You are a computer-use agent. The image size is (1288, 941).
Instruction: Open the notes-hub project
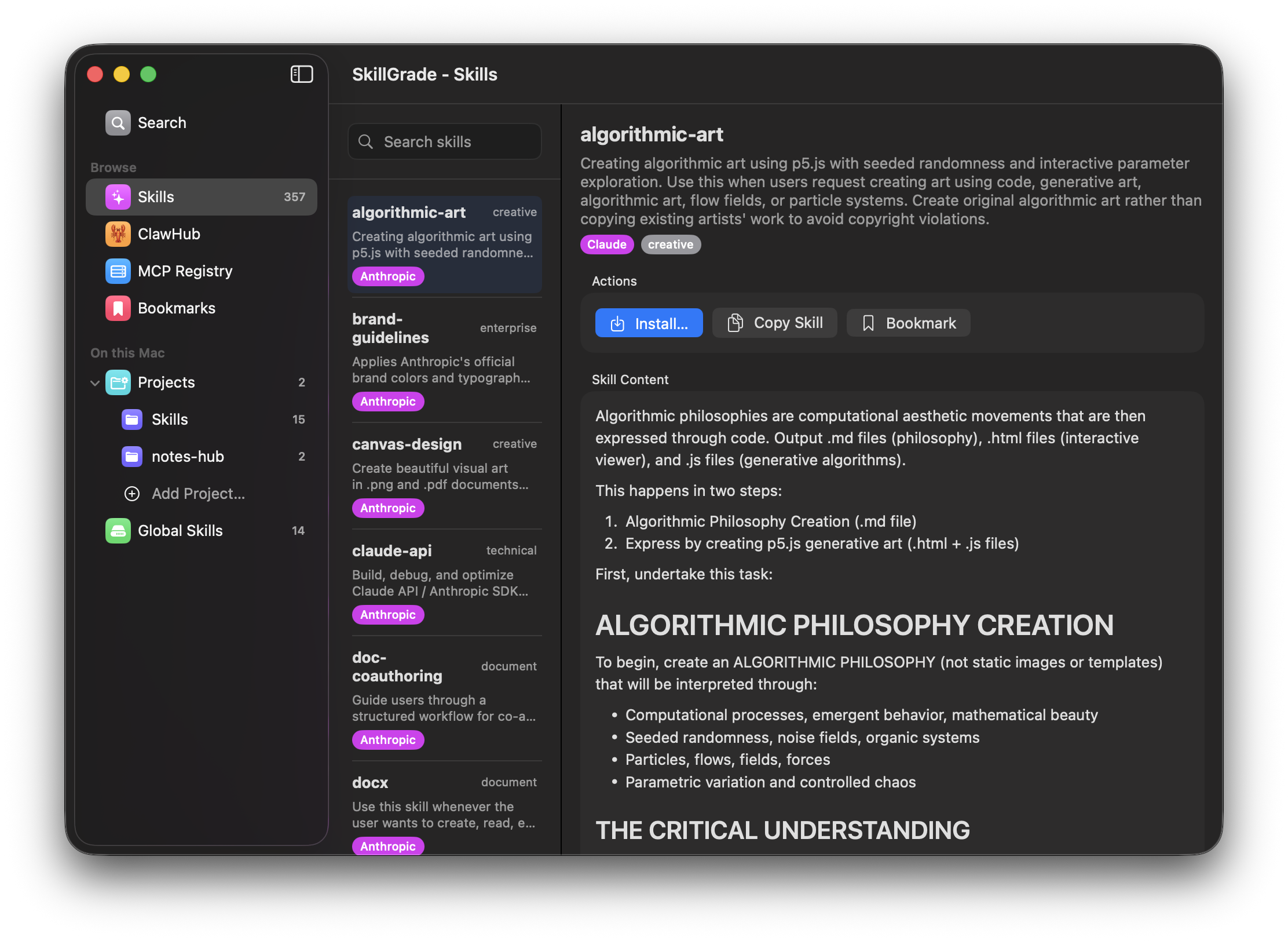click(x=202, y=457)
